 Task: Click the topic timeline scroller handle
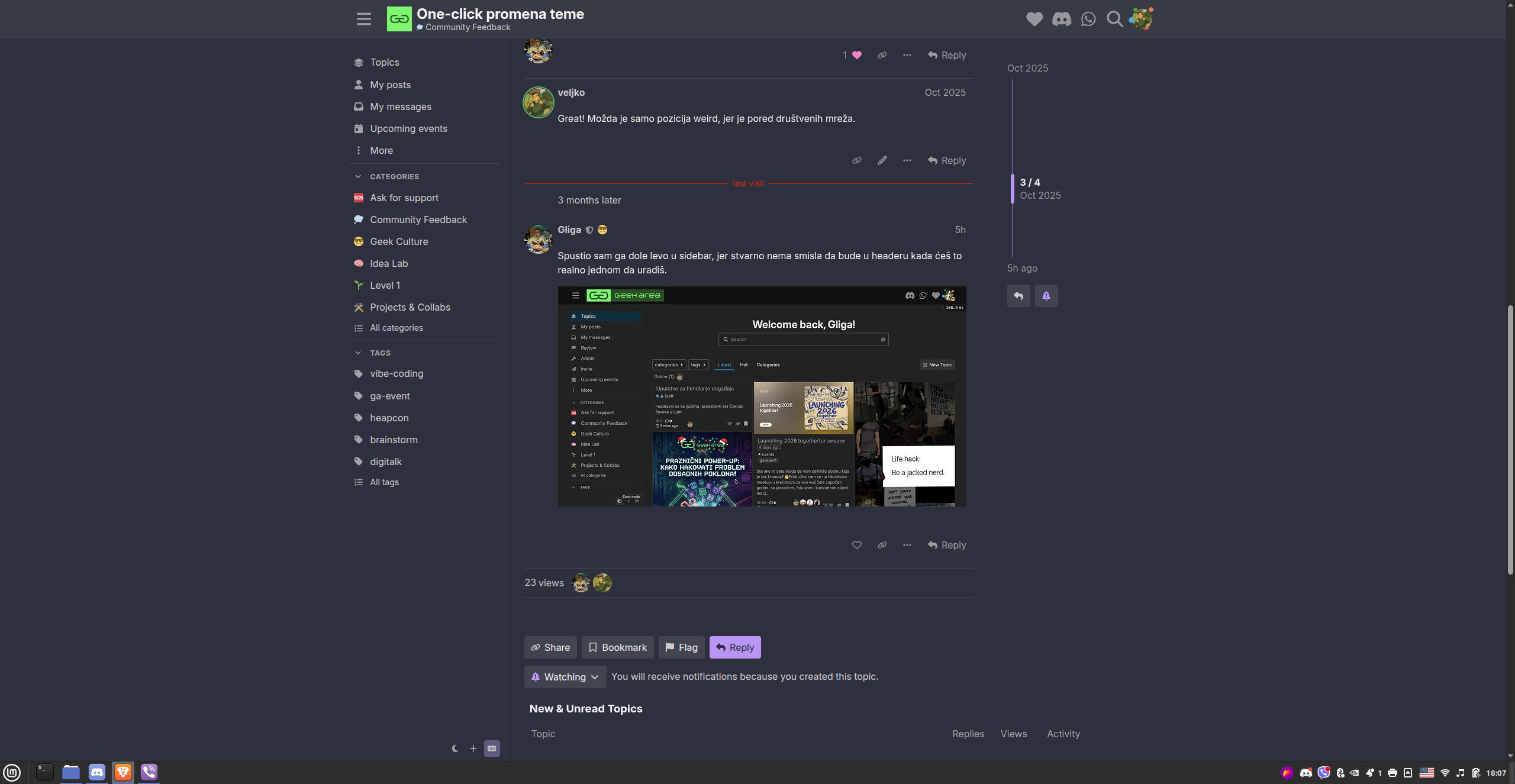point(1013,188)
